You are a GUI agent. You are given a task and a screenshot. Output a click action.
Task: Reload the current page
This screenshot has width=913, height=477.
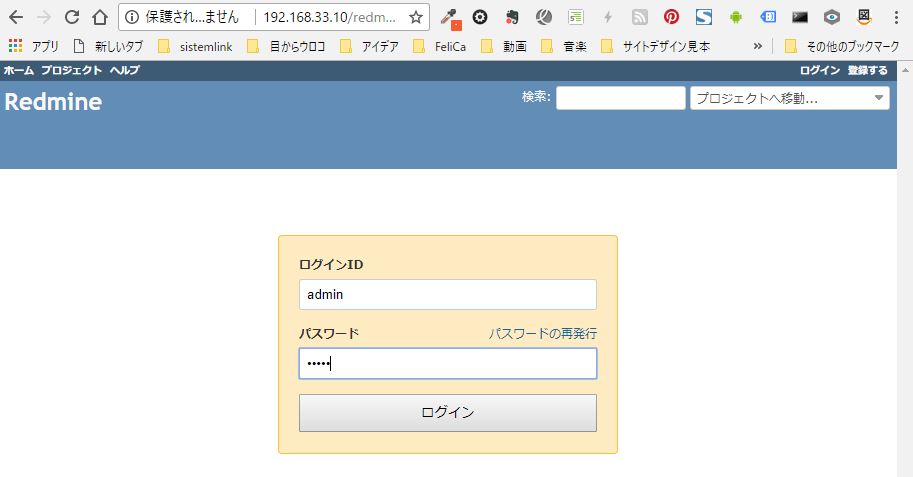pos(72,17)
